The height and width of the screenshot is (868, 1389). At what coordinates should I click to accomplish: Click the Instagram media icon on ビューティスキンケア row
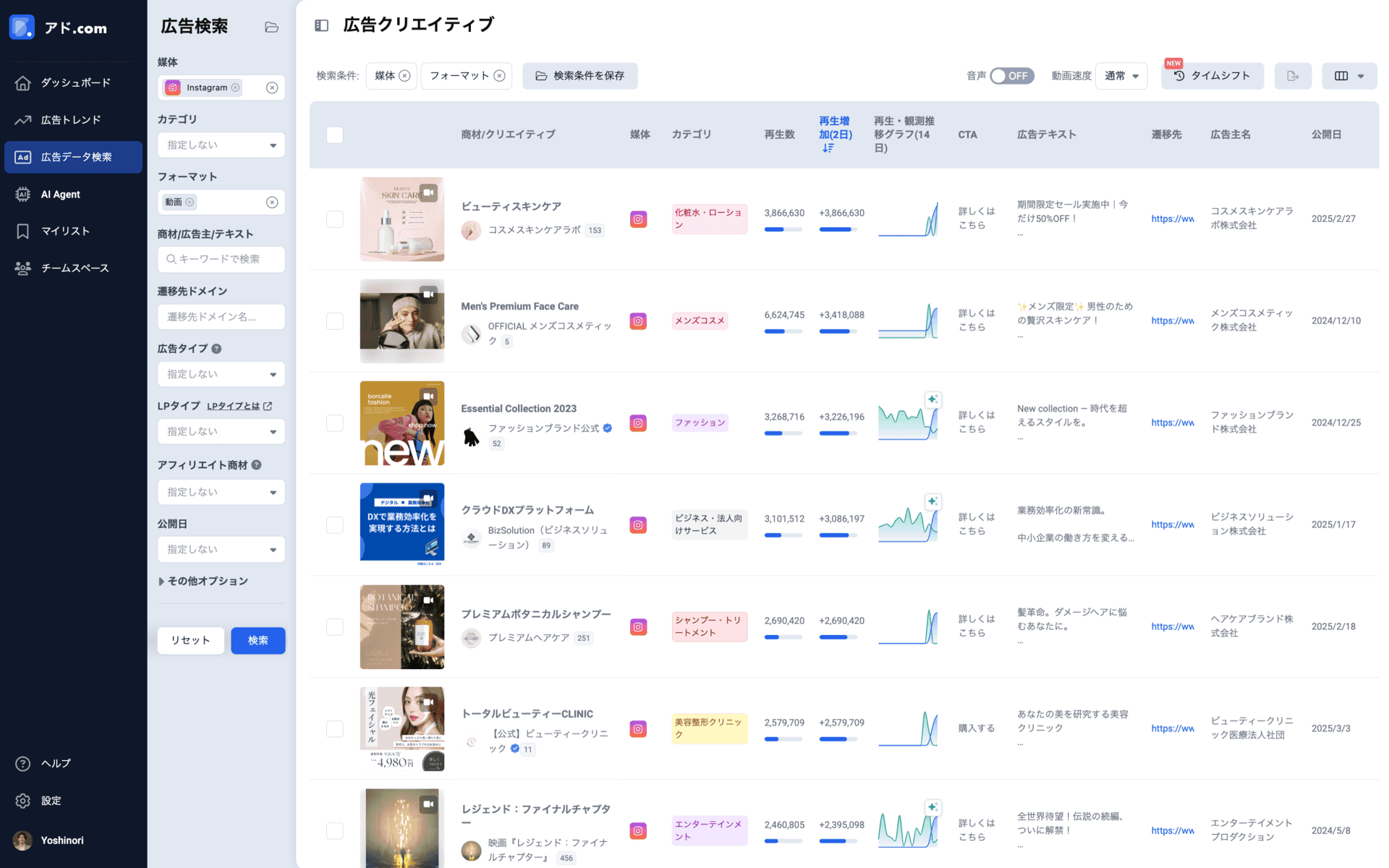pyautogui.click(x=638, y=218)
